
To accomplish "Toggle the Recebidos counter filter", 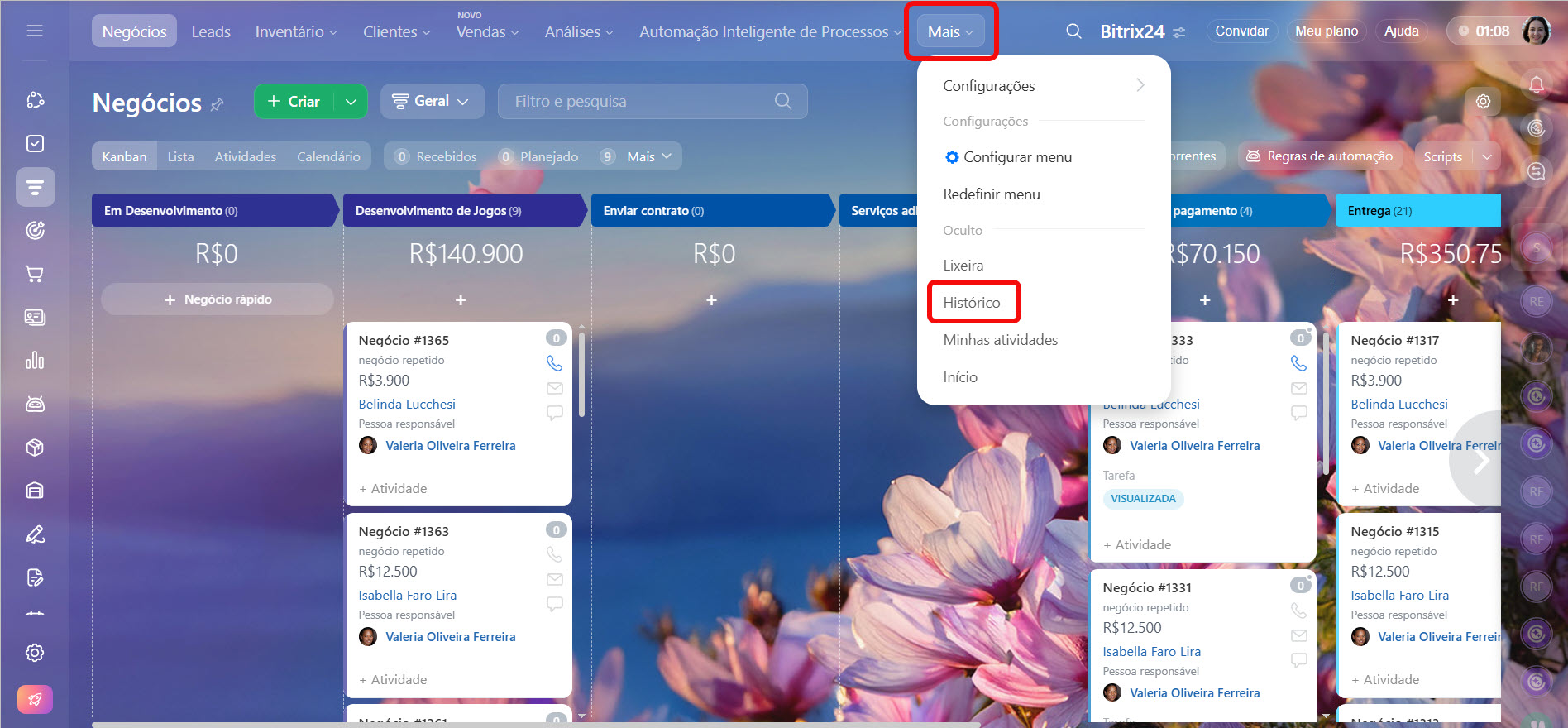I will click(437, 156).
